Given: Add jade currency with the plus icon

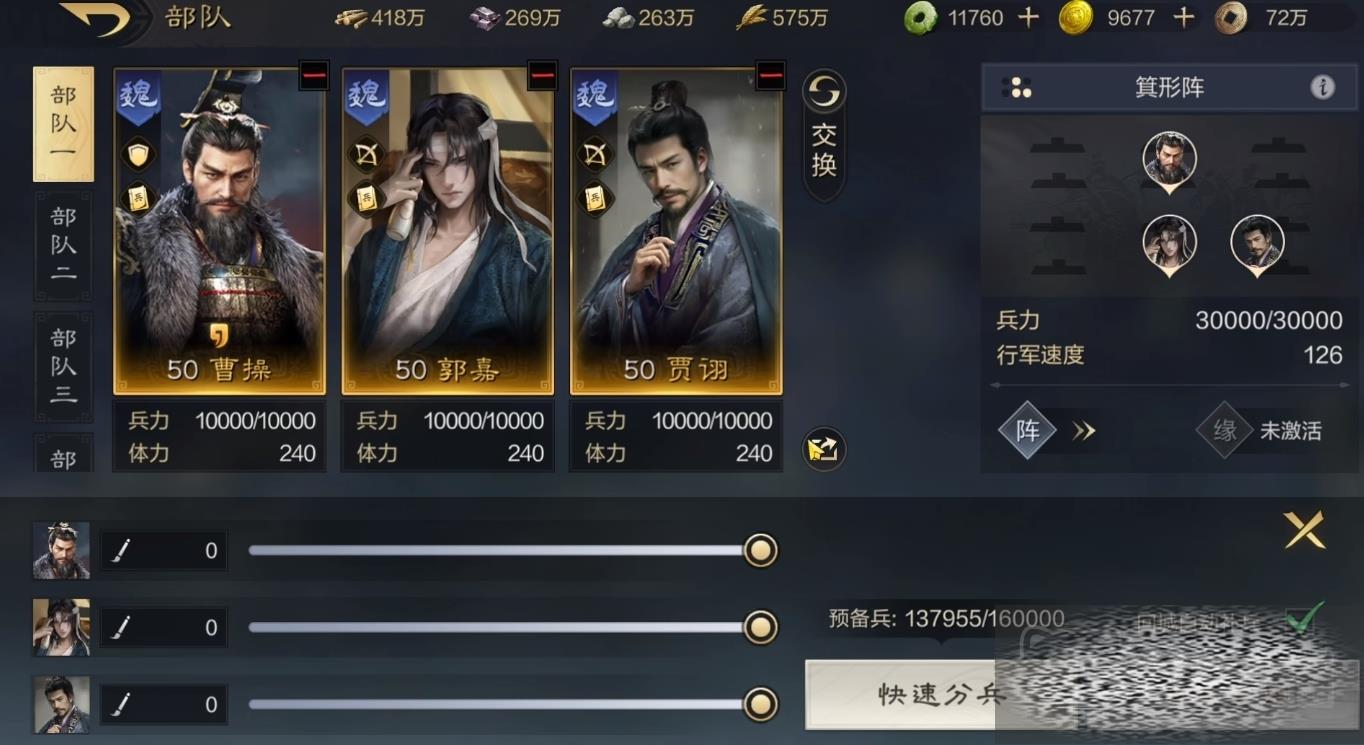Looking at the screenshot, I should [x=1028, y=17].
